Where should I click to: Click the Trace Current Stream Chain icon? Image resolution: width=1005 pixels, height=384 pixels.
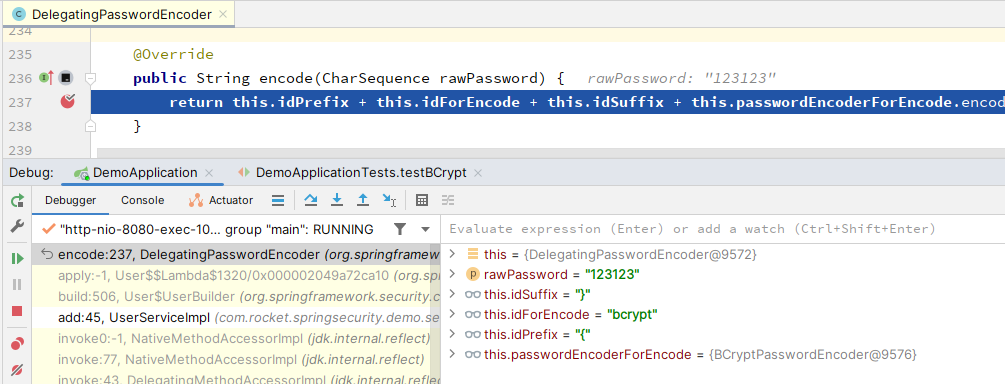point(448,201)
